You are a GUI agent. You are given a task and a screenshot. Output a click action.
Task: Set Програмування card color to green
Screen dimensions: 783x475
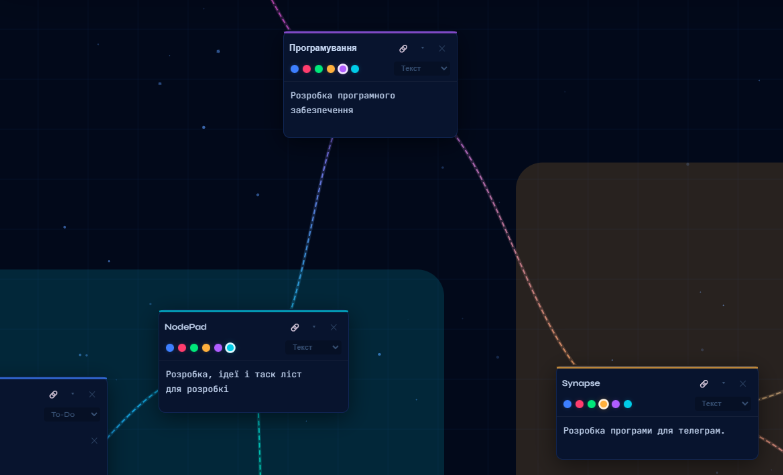pyautogui.click(x=319, y=69)
